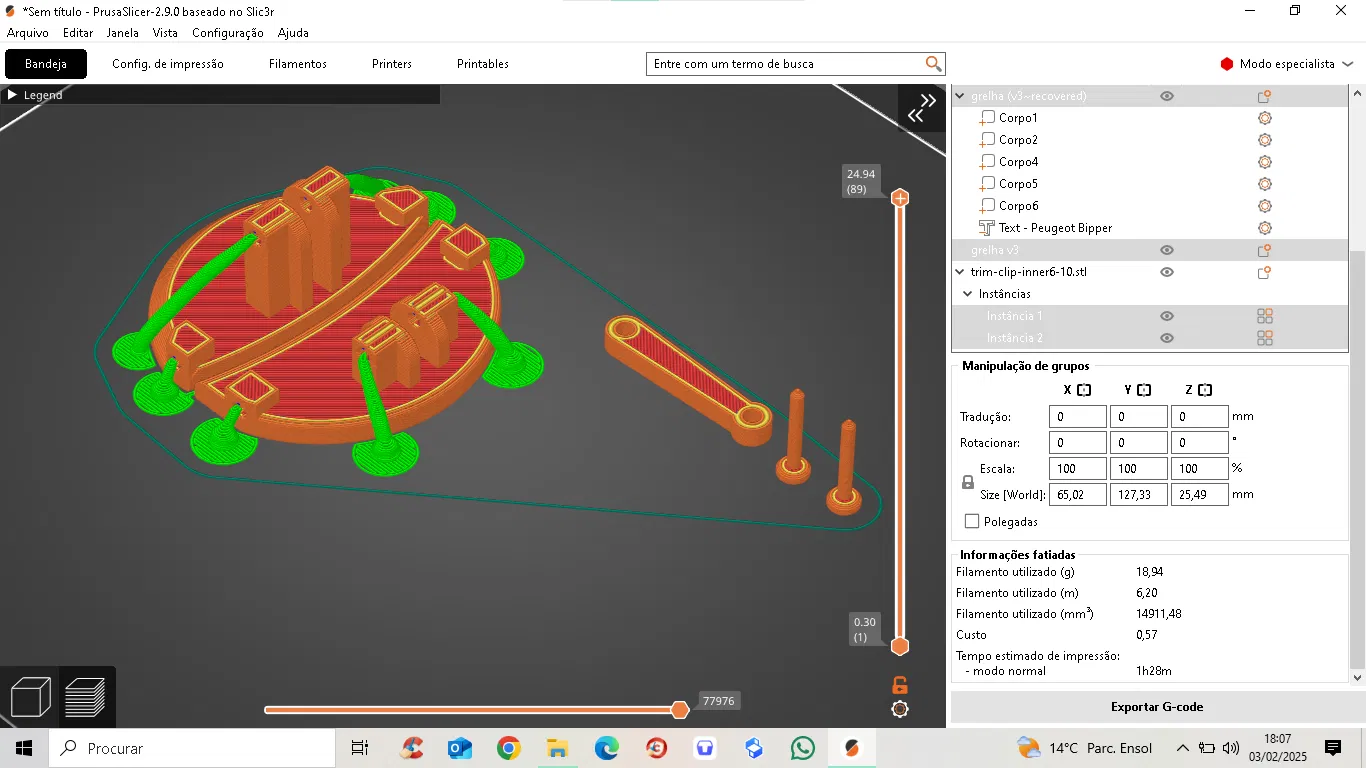This screenshot has height=768, width=1366.
Task: Click instance icon for Instância 1
Action: [1264, 316]
